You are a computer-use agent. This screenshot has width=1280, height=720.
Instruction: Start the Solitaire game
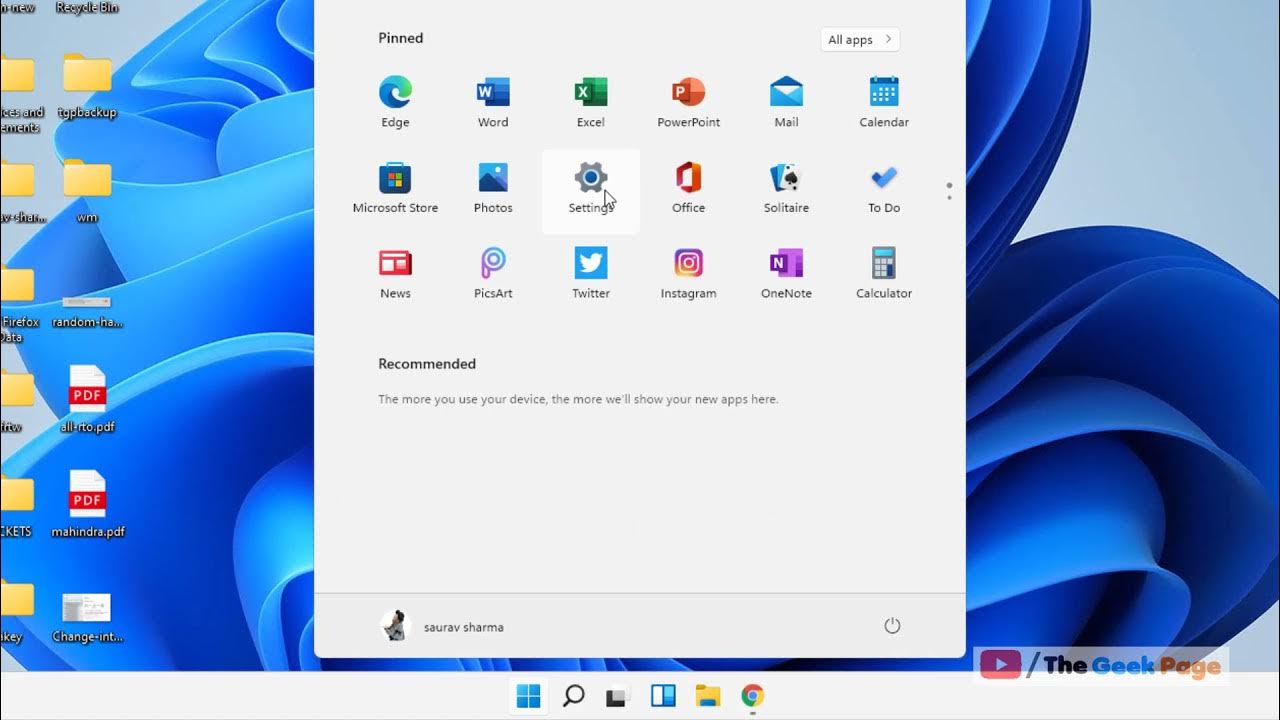coord(786,189)
